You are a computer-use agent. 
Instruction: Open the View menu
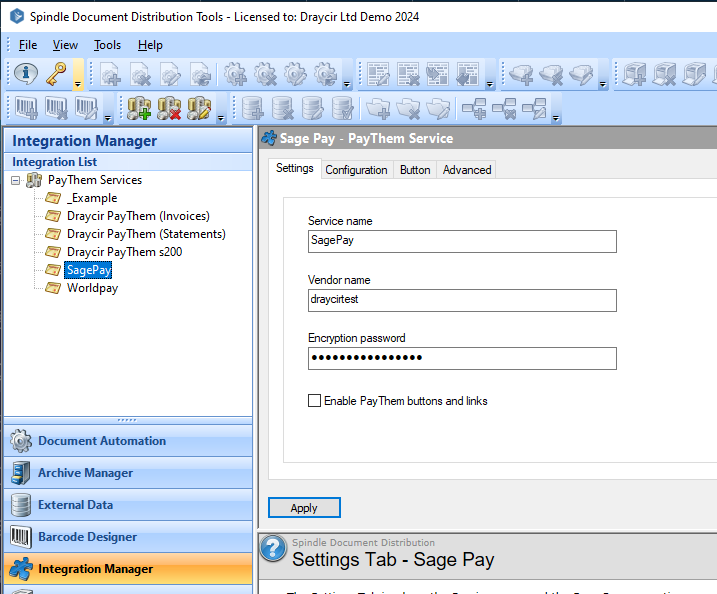click(65, 45)
